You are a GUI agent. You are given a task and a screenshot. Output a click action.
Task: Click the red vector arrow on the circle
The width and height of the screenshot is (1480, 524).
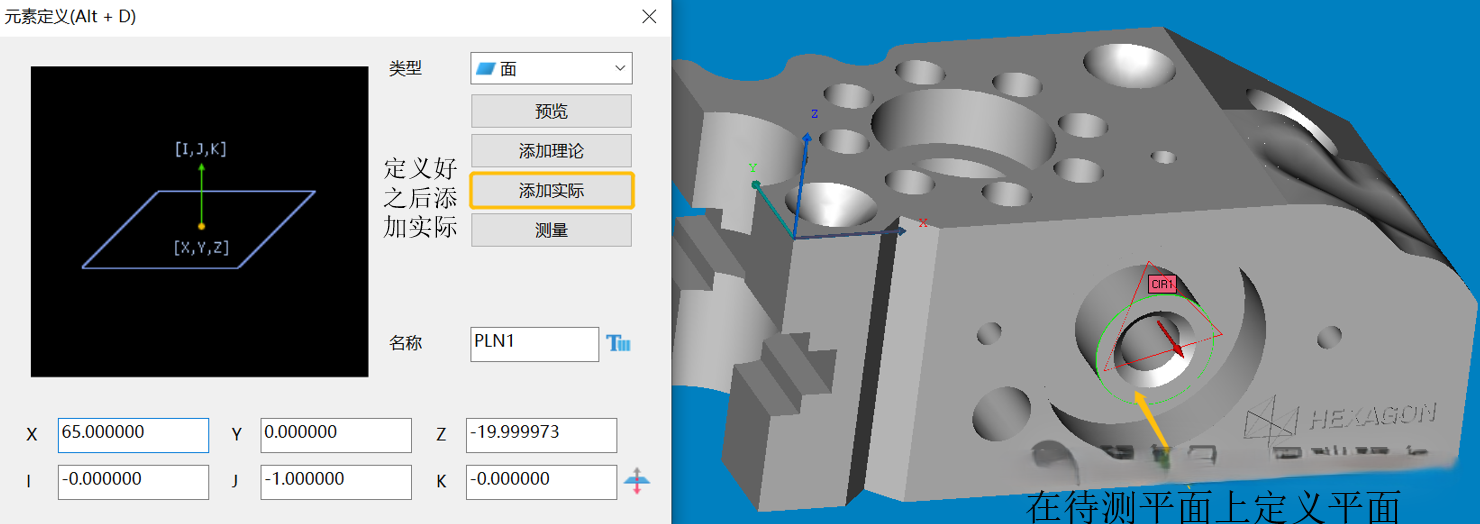(1169, 337)
